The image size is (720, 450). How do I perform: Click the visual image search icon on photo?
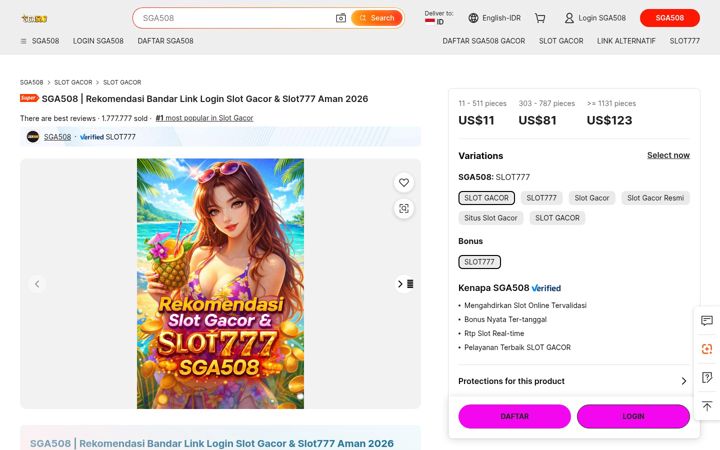pyautogui.click(x=404, y=208)
